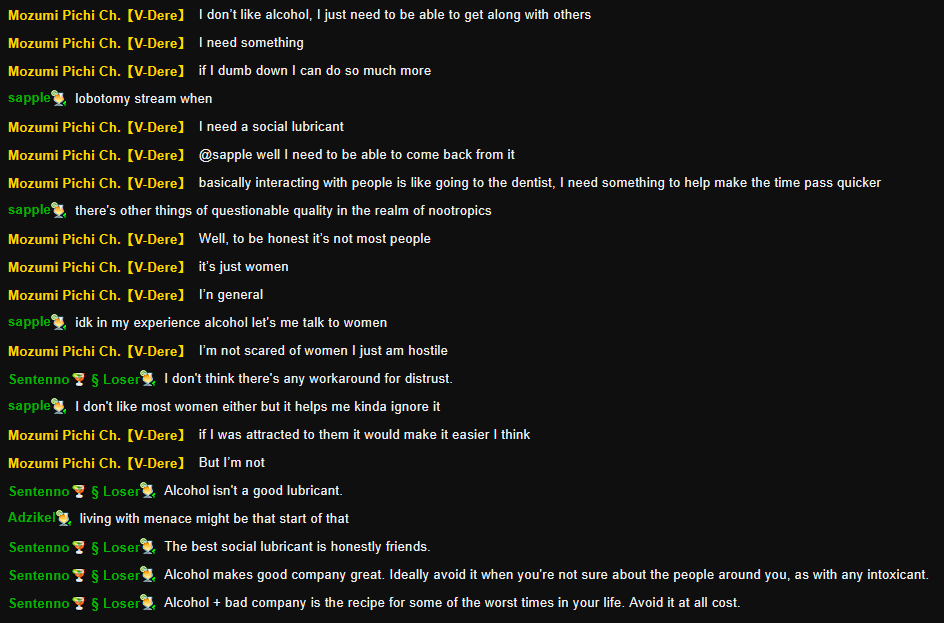Click the dentist comparison message text

[x=539, y=182]
